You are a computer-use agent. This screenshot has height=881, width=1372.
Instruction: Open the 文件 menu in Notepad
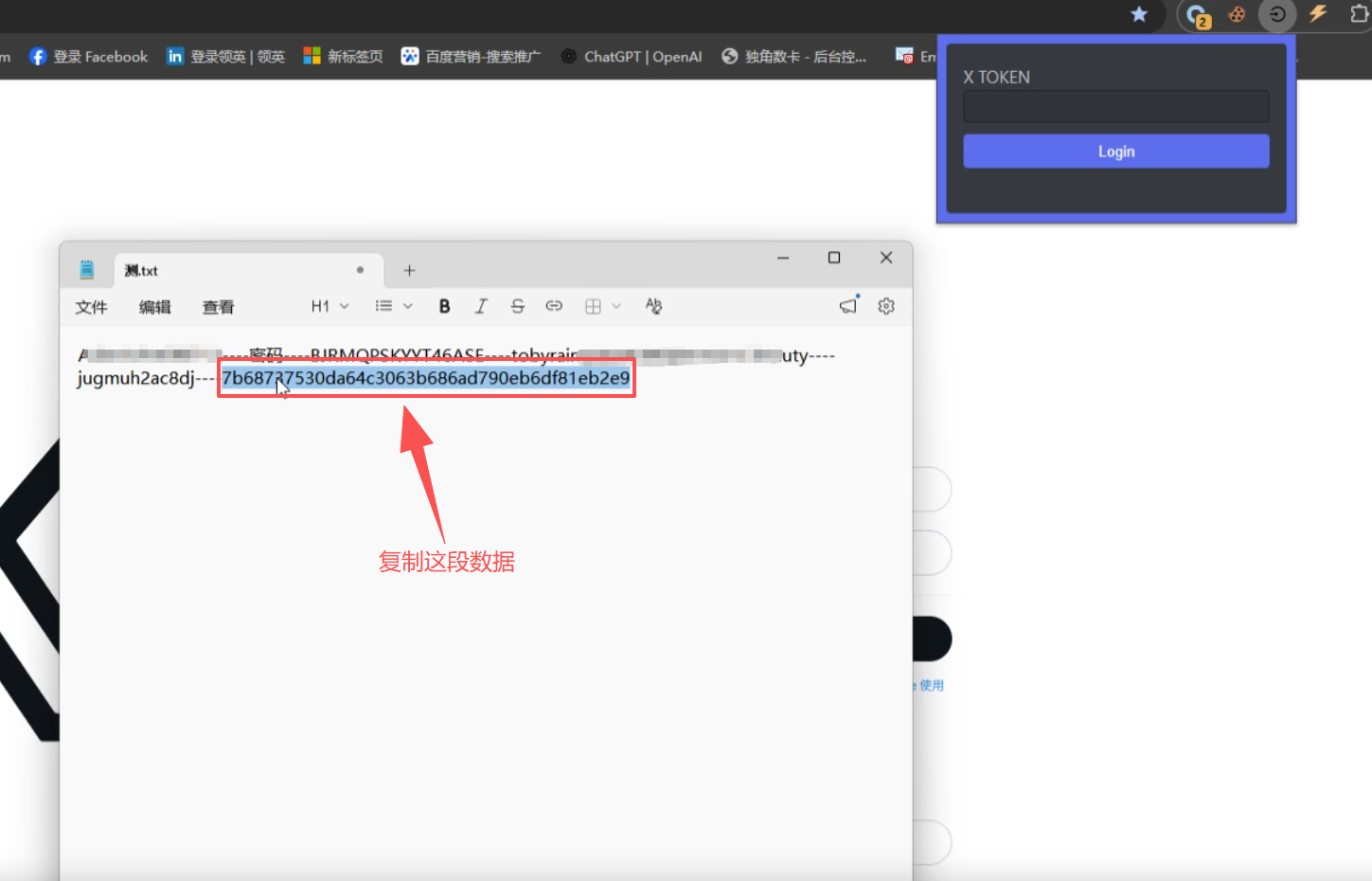[x=92, y=307]
